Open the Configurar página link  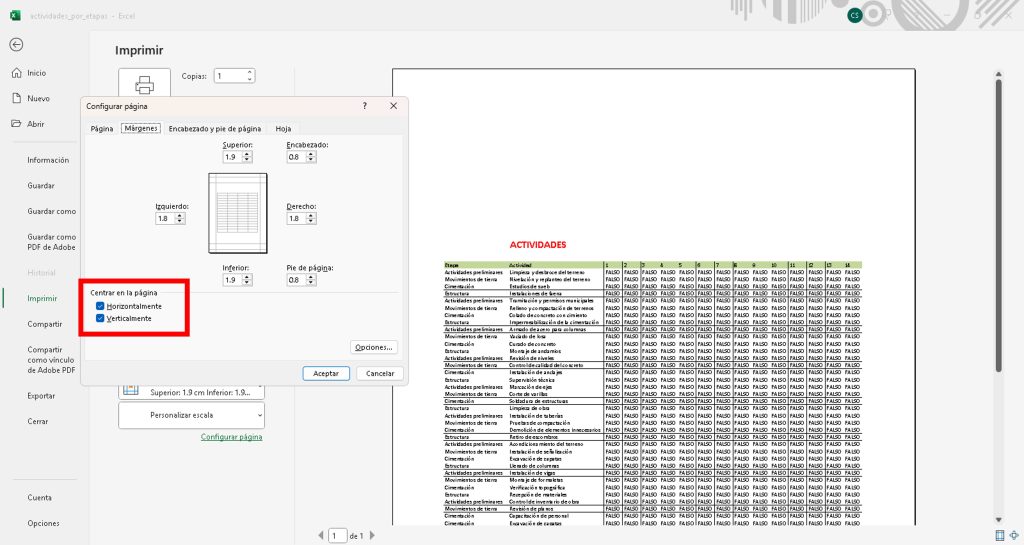(231, 437)
